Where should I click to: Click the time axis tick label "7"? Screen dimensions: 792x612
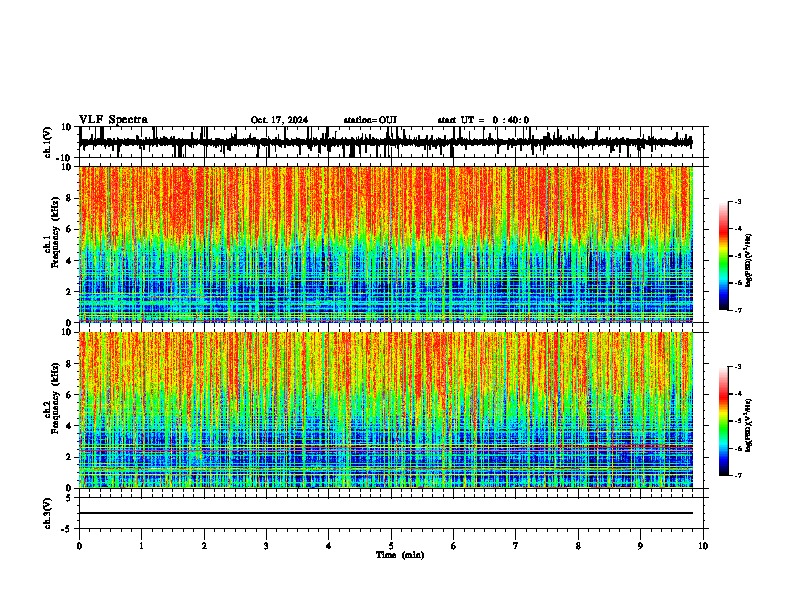tap(516, 546)
